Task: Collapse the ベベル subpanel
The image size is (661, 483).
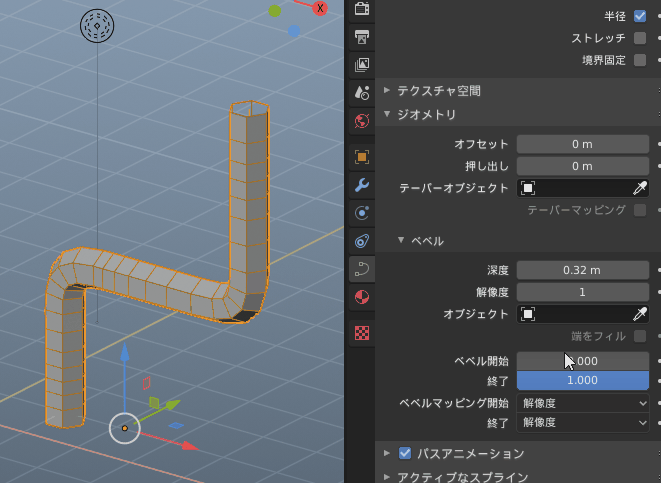Action: [x=400, y=240]
